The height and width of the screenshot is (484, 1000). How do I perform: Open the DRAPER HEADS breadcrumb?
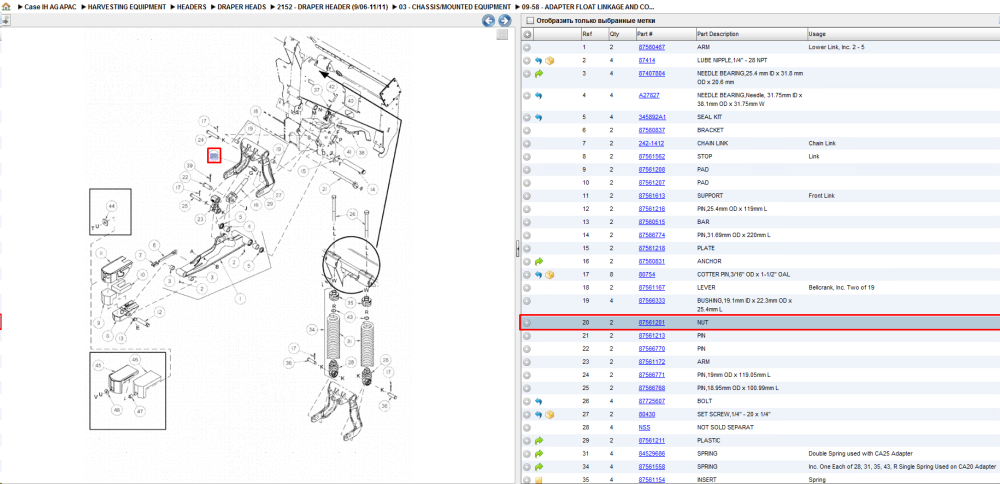point(242,6)
